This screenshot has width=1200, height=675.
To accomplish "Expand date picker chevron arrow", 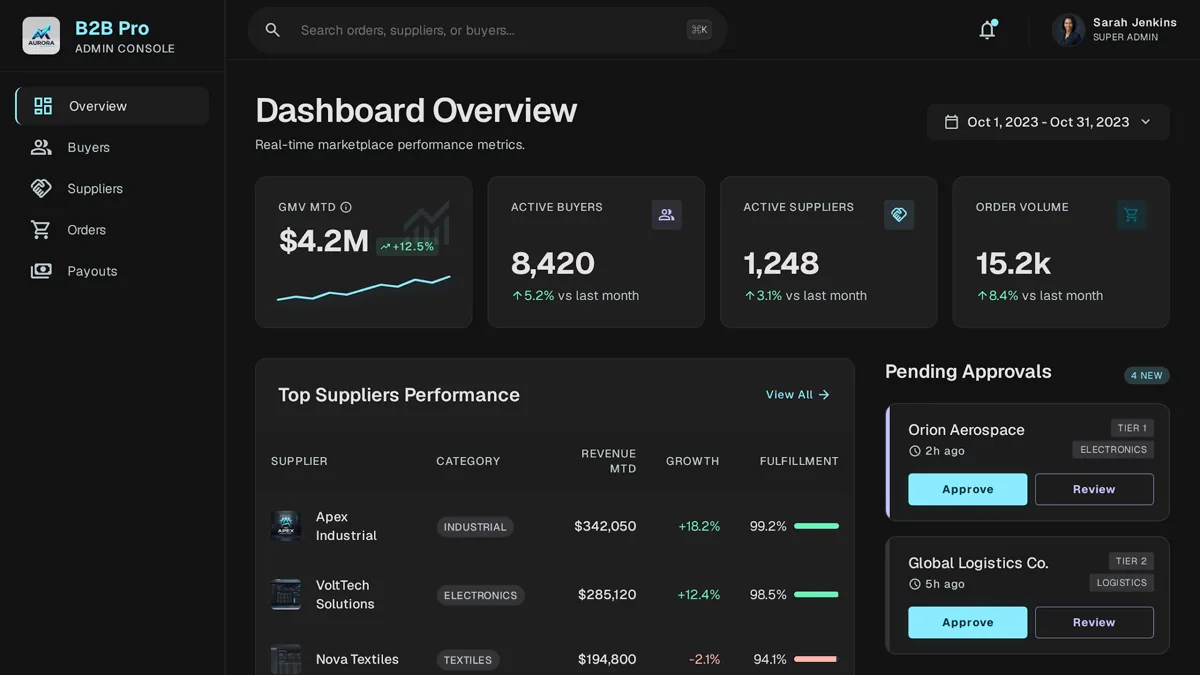I will coord(1146,122).
